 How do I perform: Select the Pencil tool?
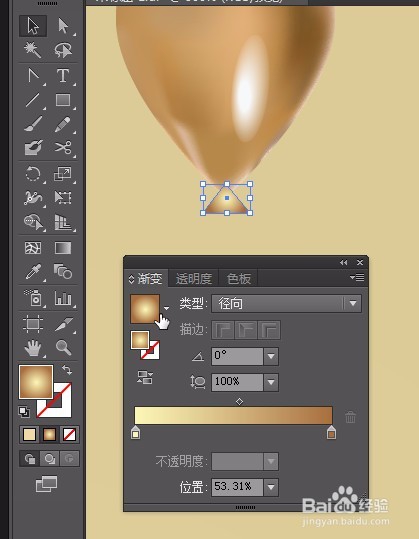click(x=63, y=124)
